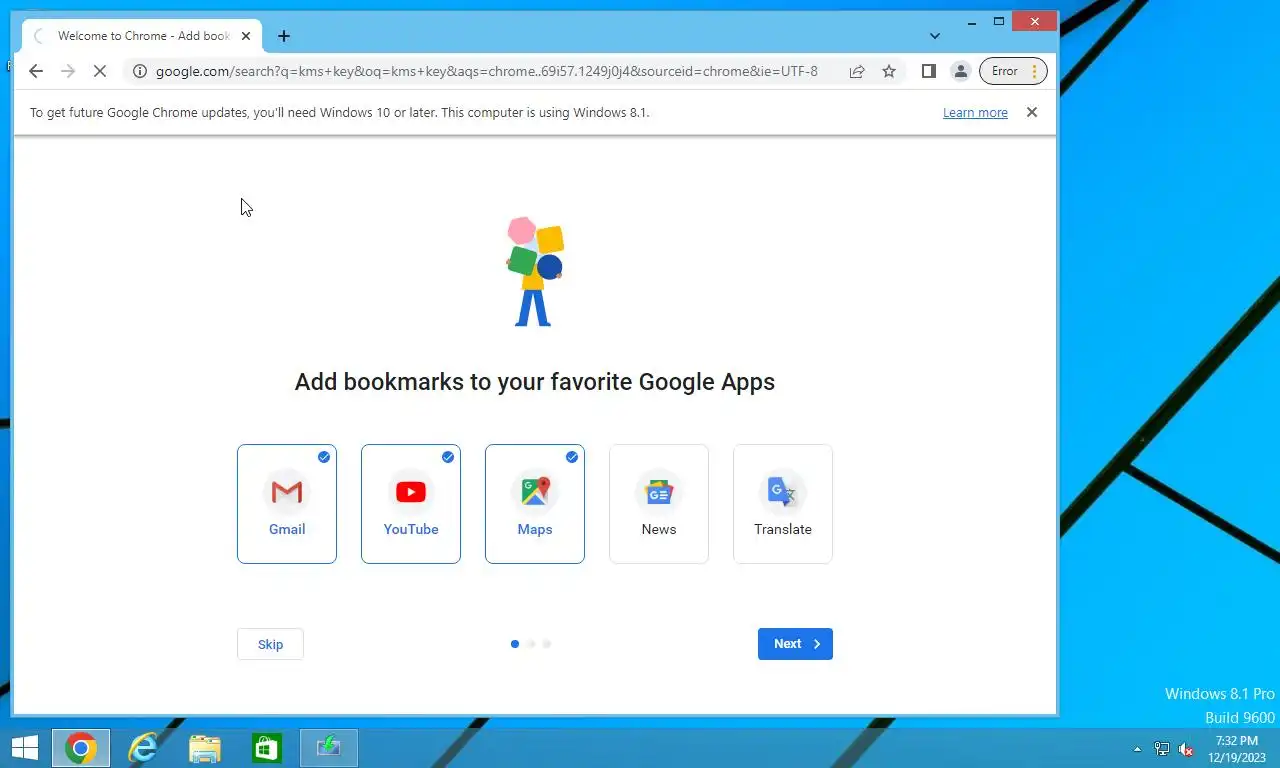Screen dimensions: 1280x768
Task: Expand the tab search dropdown arrow
Action: 935,36
